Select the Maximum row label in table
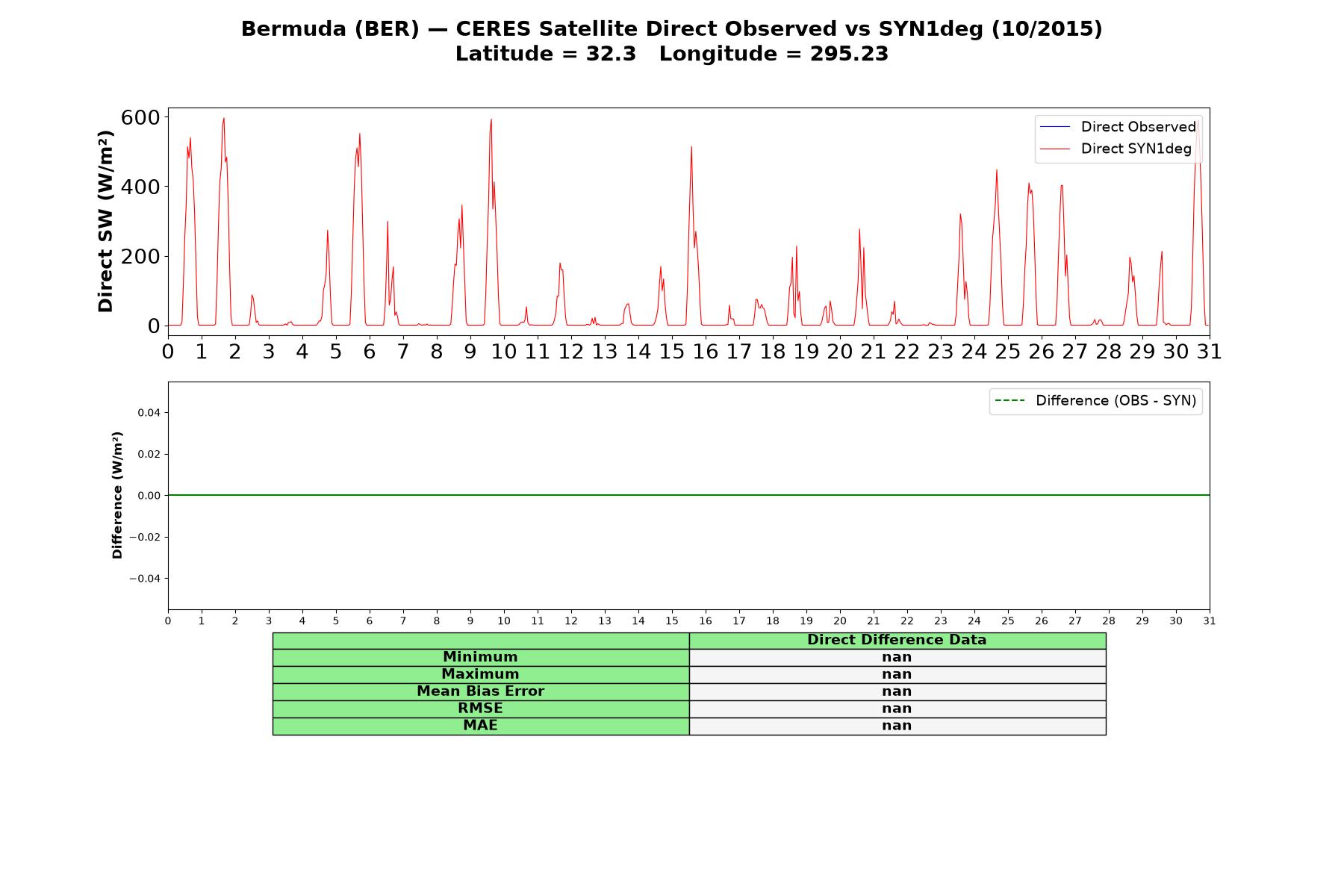Image resolution: width=1344 pixels, height=896 pixels. pos(480,674)
